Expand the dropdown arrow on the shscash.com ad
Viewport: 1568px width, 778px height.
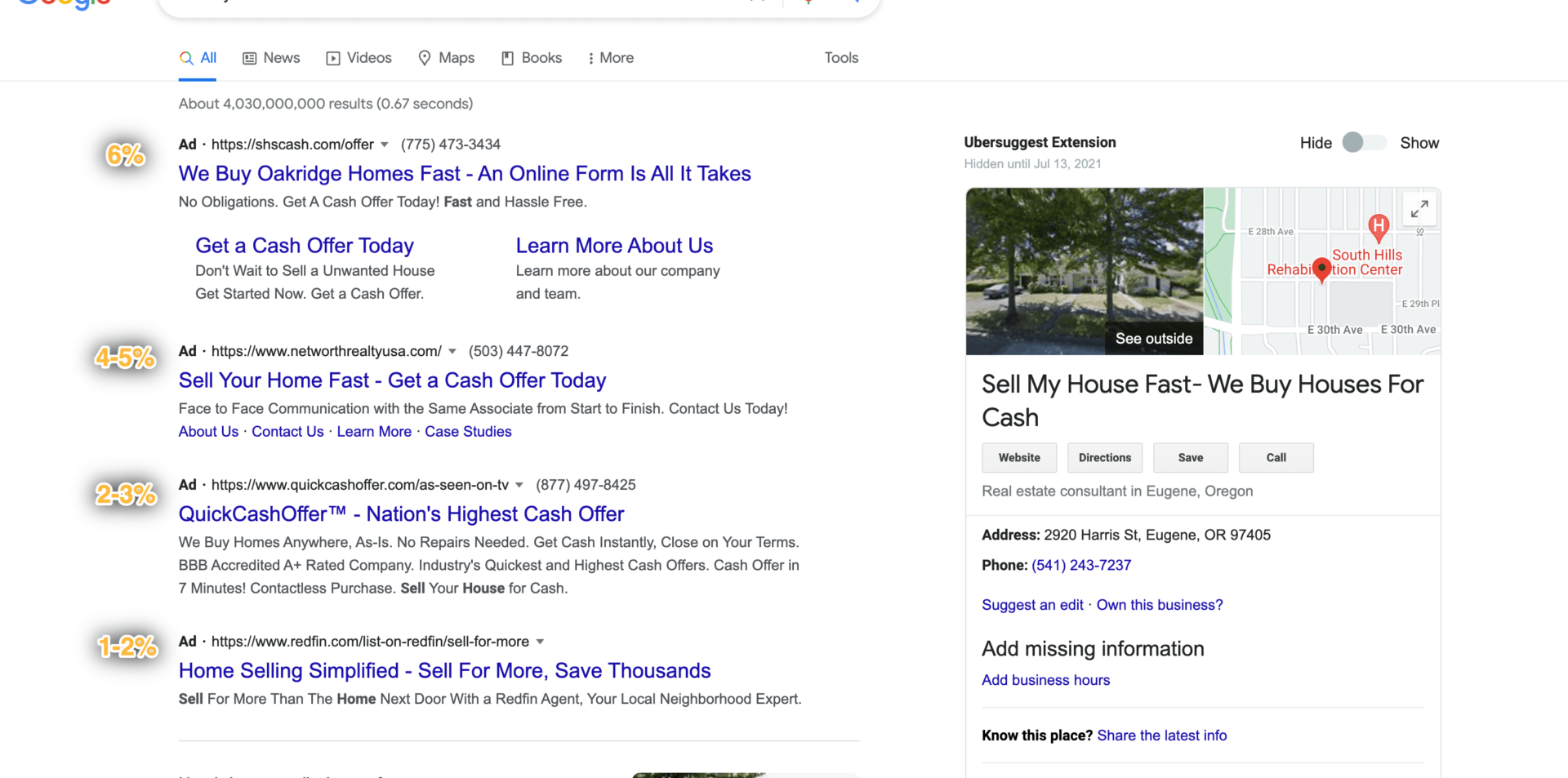385,144
